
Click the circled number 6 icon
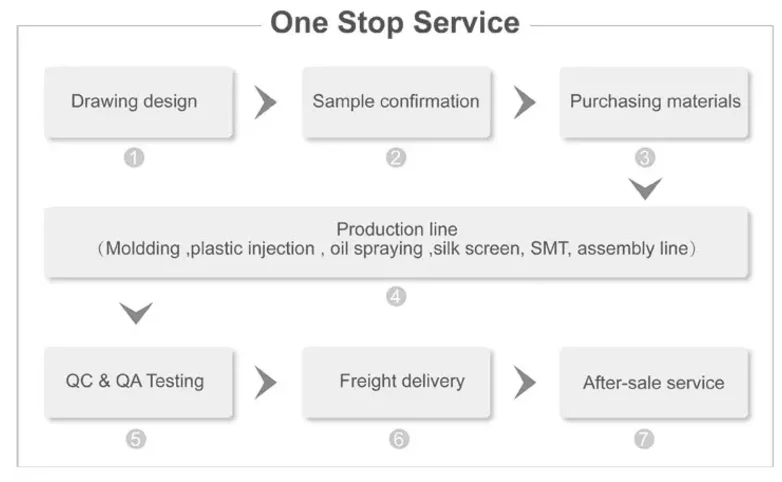[x=399, y=438]
